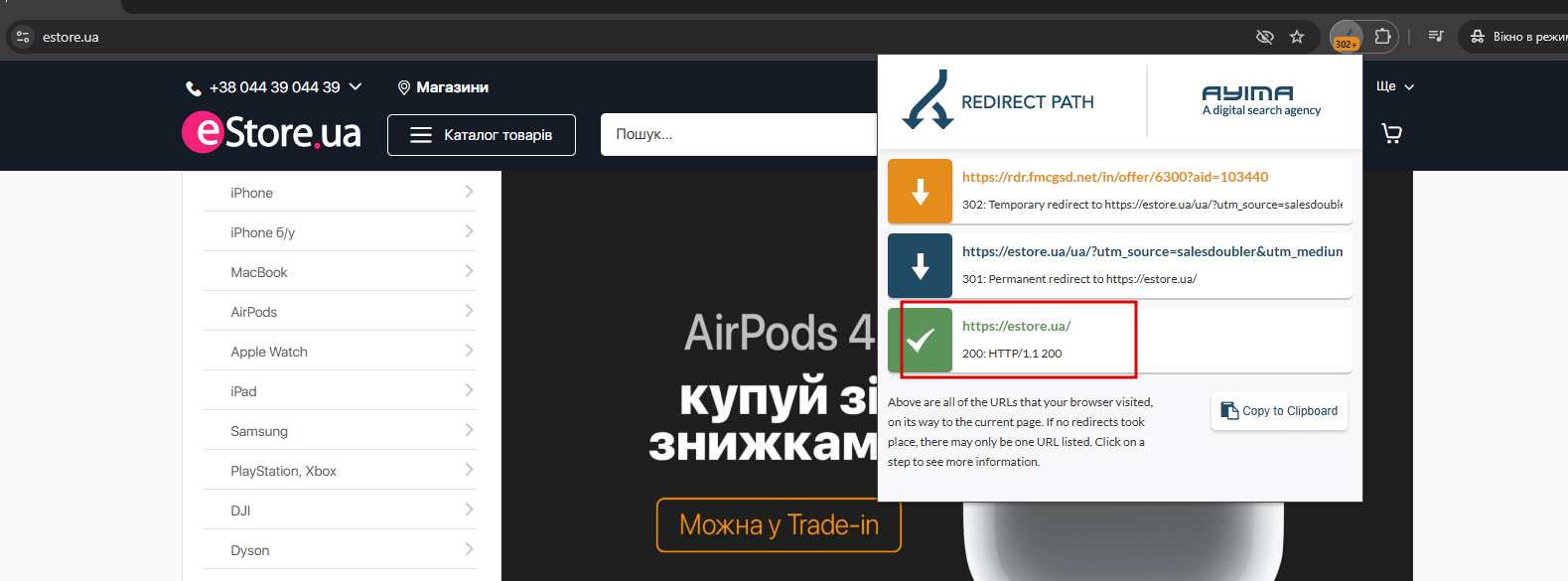Go to eStore.ua logo homepage
1568x581 pixels.
(271, 132)
